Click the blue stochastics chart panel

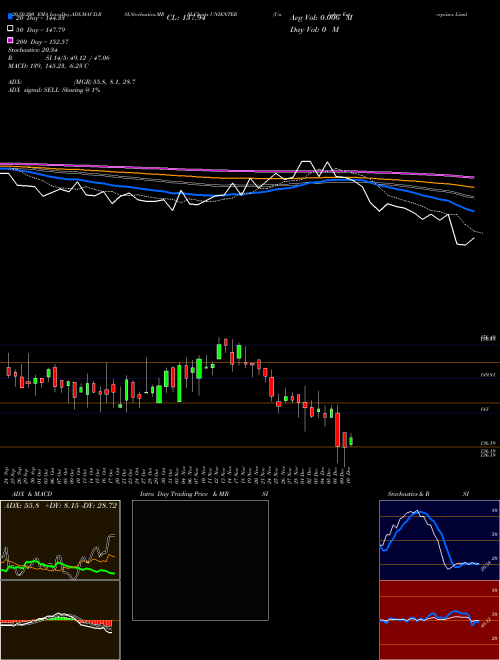(x=439, y=540)
